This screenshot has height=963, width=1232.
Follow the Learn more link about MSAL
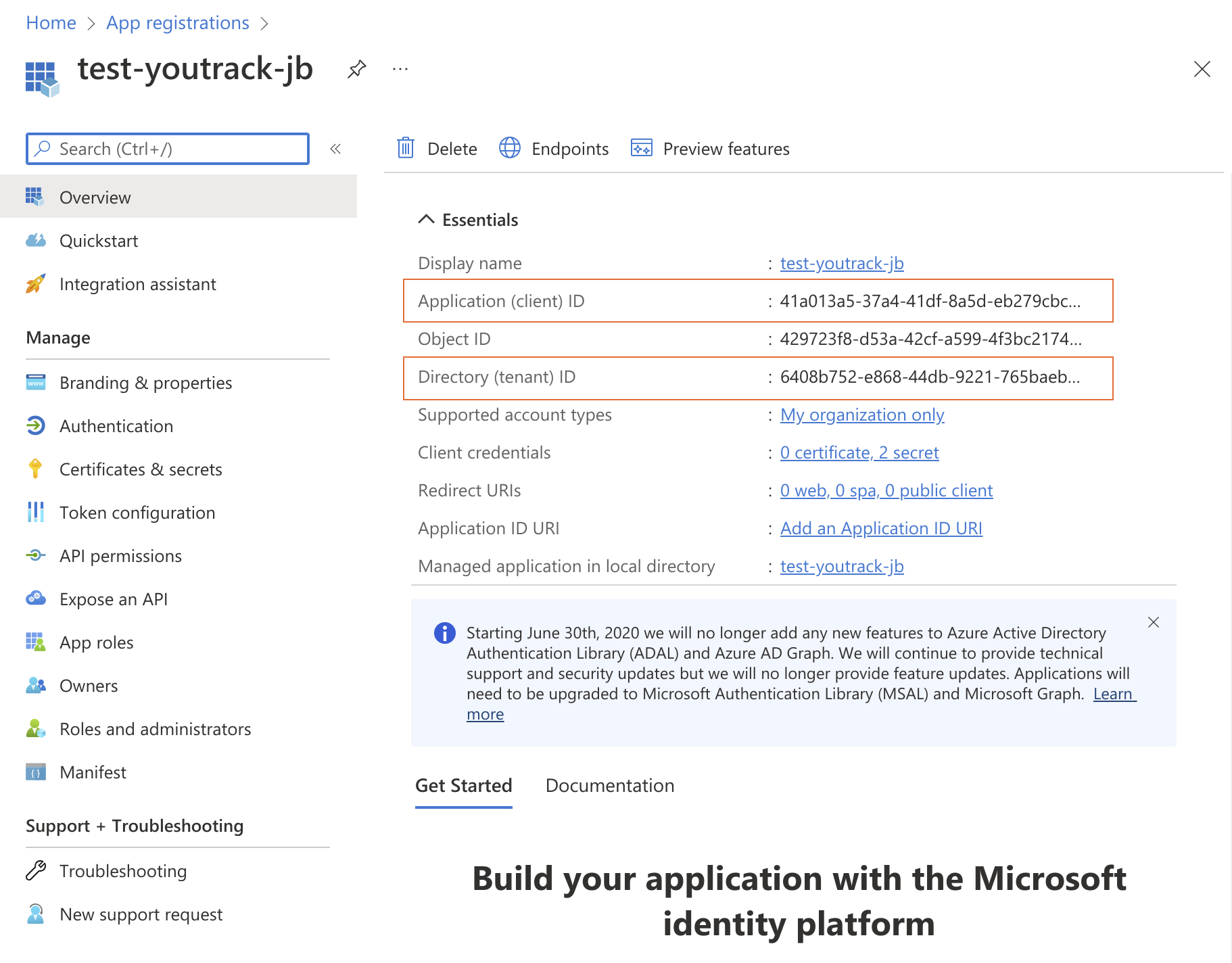(1114, 693)
